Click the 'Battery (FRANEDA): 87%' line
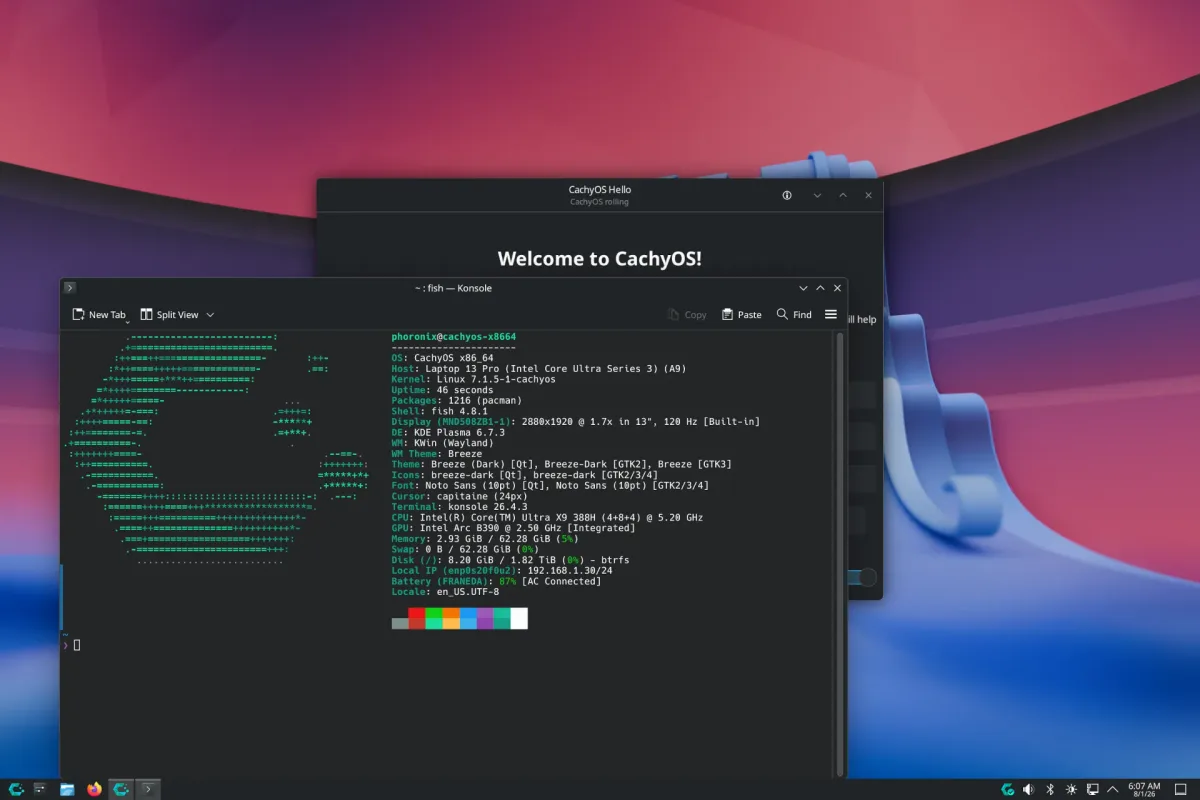The image size is (1200, 800). [x=496, y=581]
